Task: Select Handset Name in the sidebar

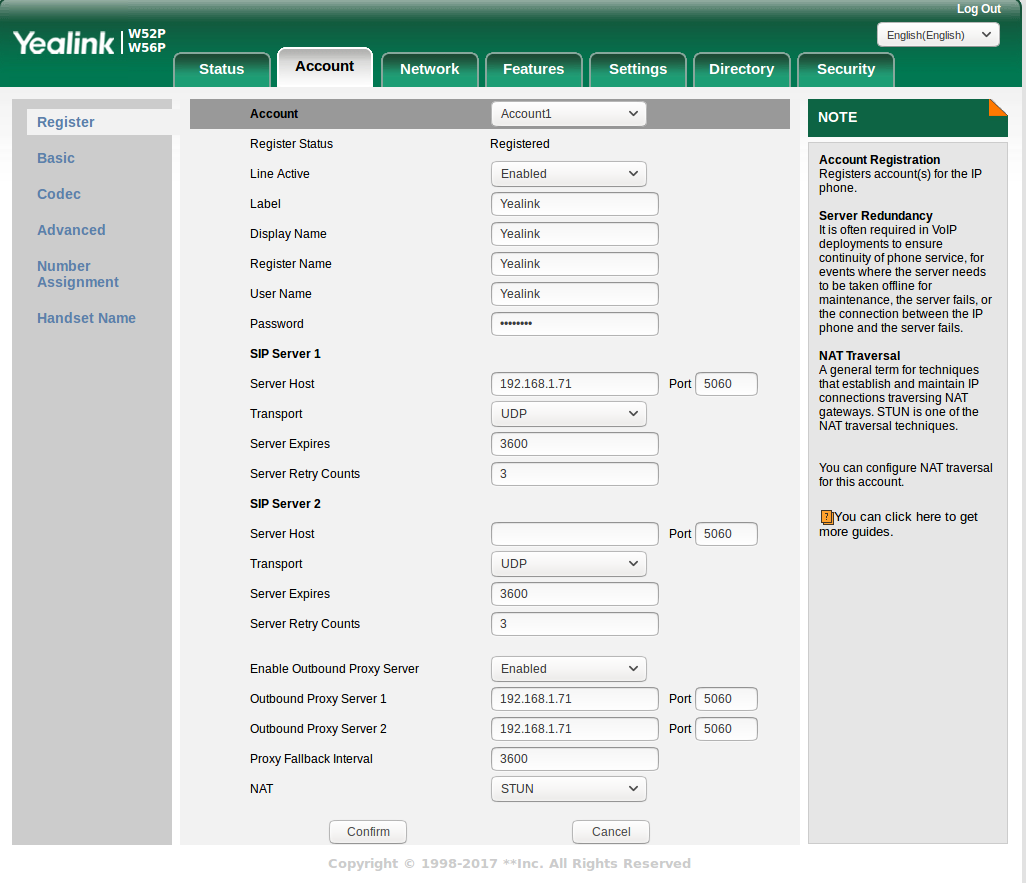Action: pyautogui.click(x=86, y=318)
